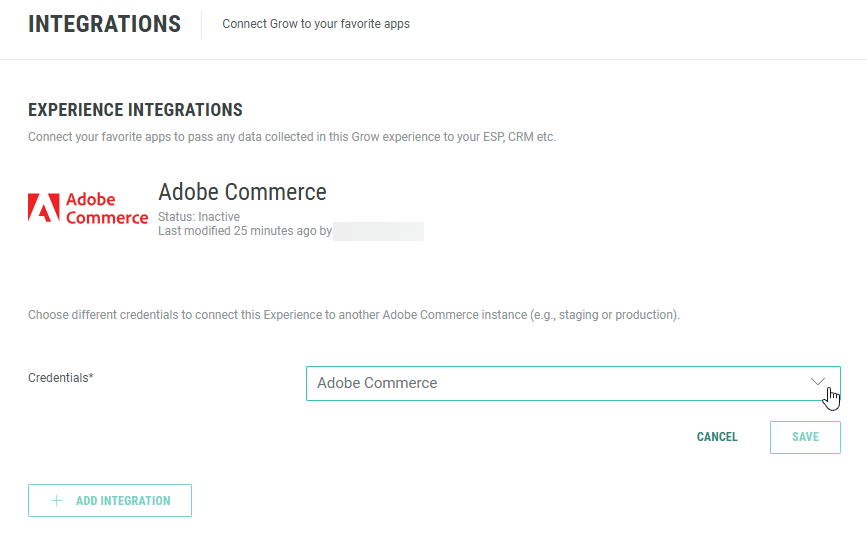Click the large Adobe Commerce integration title
The width and height of the screenshot is (867, 540).
242,192
